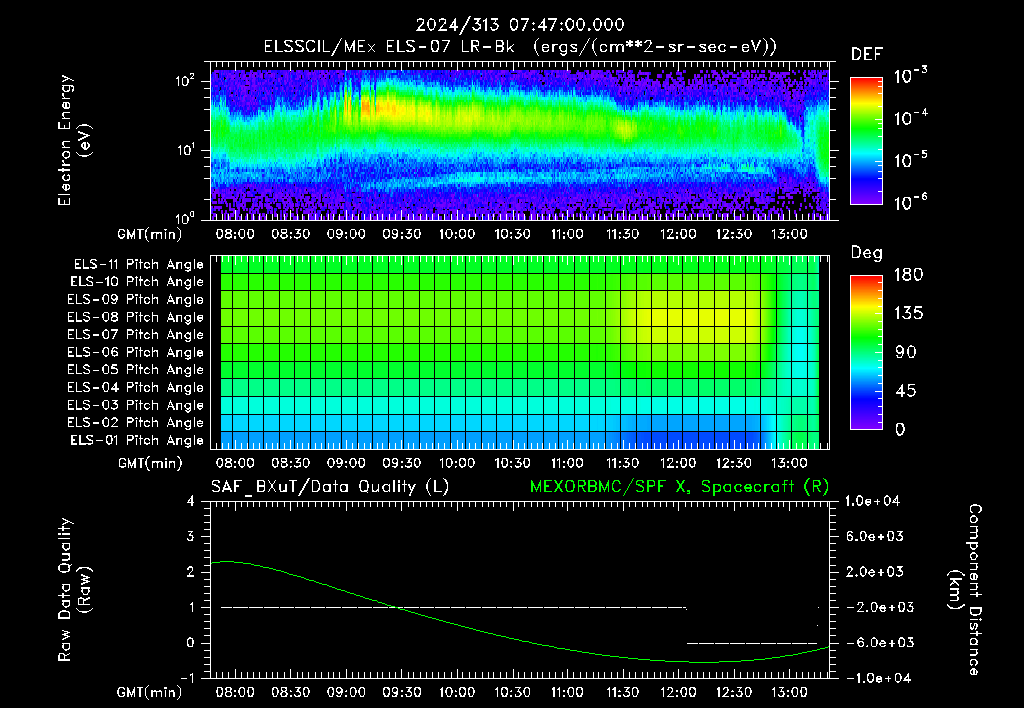Click the 3 tick on Raw Data Quality axis

(x=191, y=536)
